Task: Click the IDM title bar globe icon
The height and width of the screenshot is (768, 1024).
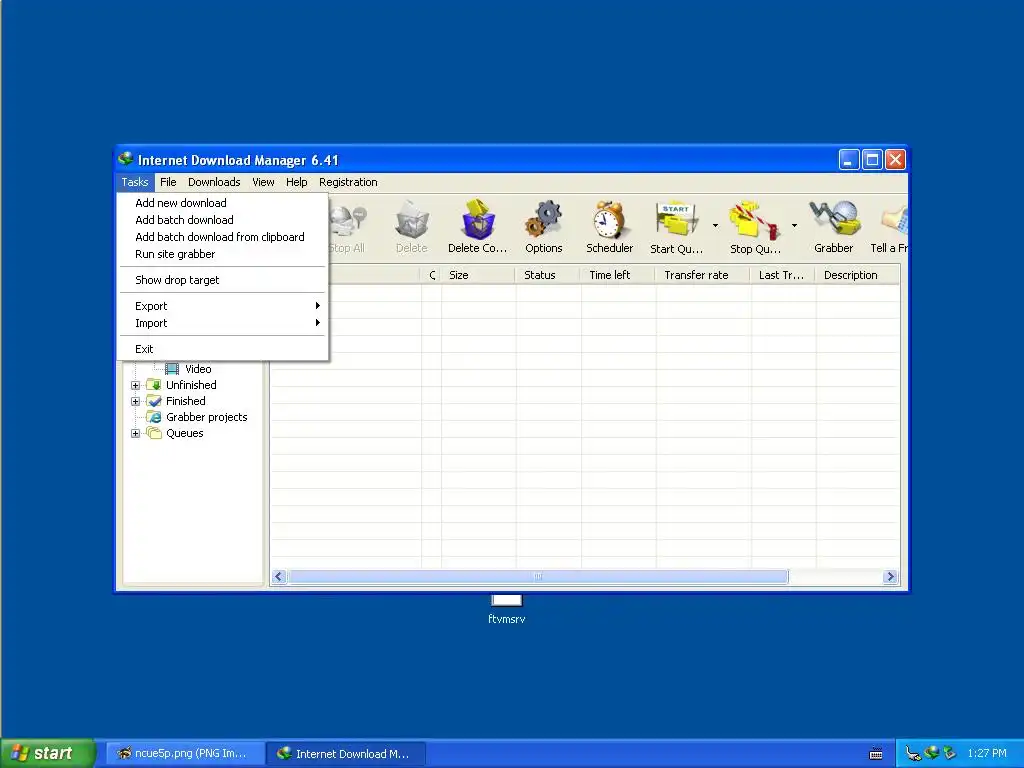Action: click(126, 159)
